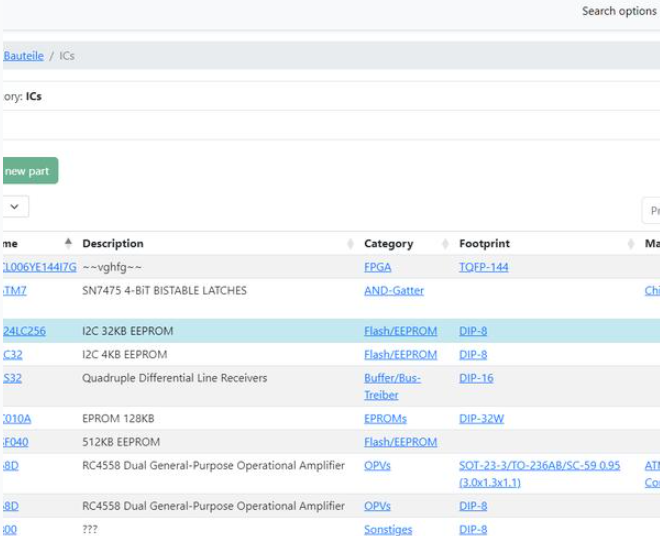Select Quadruple Differential Line Receivers text
The height and width of the screenshot is (536, 660).
pos(175,378)
